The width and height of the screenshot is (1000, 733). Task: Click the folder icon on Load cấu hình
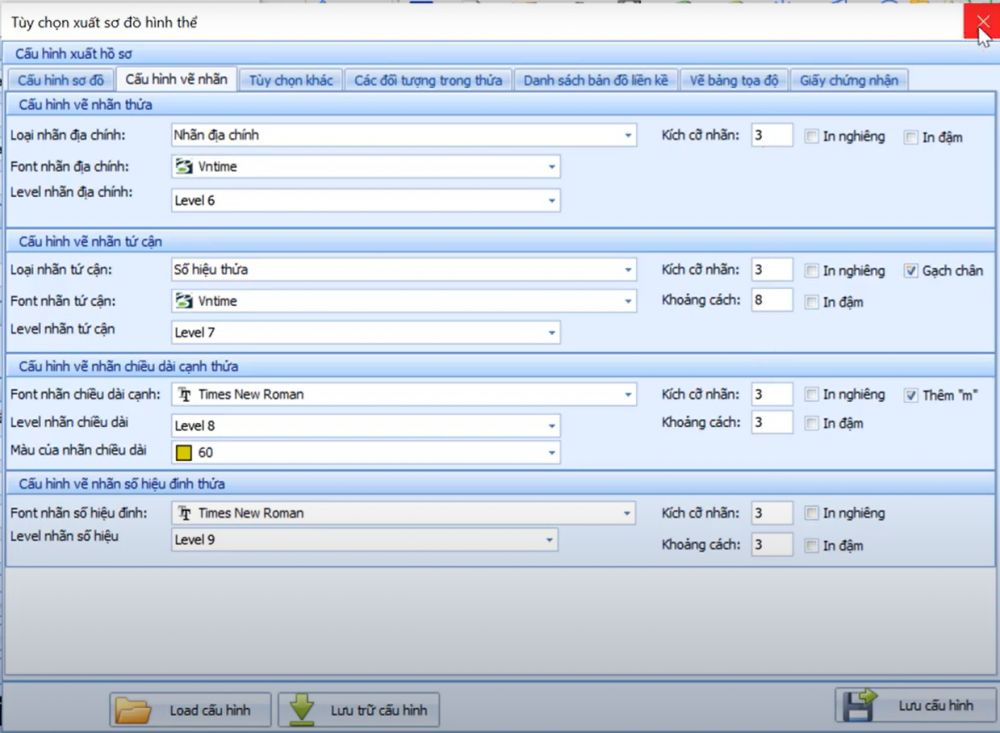(x=132, y=710)
